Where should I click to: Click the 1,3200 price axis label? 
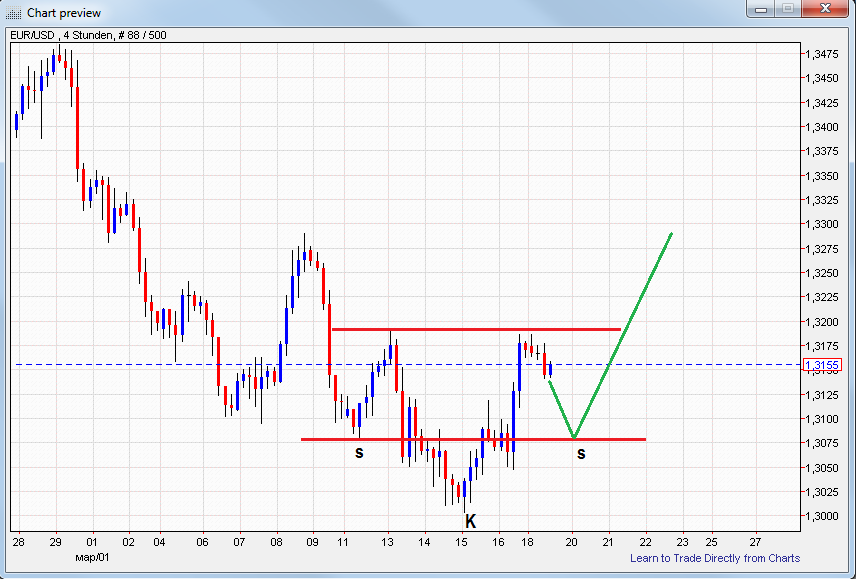click(x=823, y=322)
